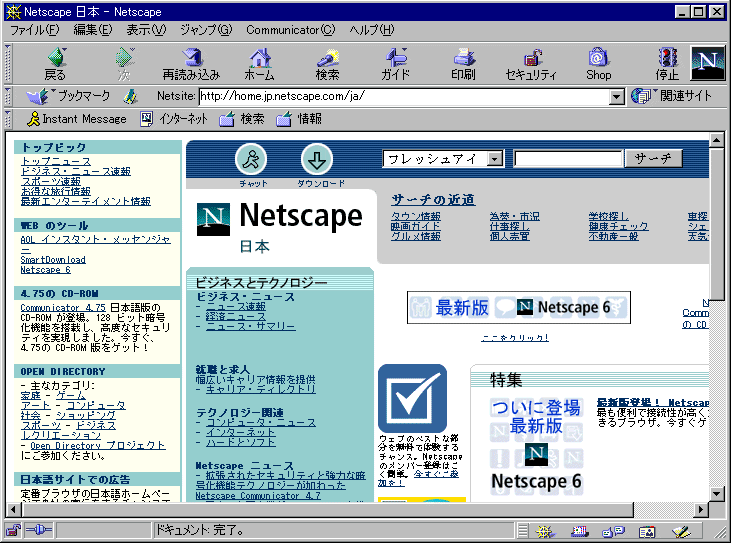Click the Netscape N throbber logo
This screenshot has width=731, height=543.
708,63
